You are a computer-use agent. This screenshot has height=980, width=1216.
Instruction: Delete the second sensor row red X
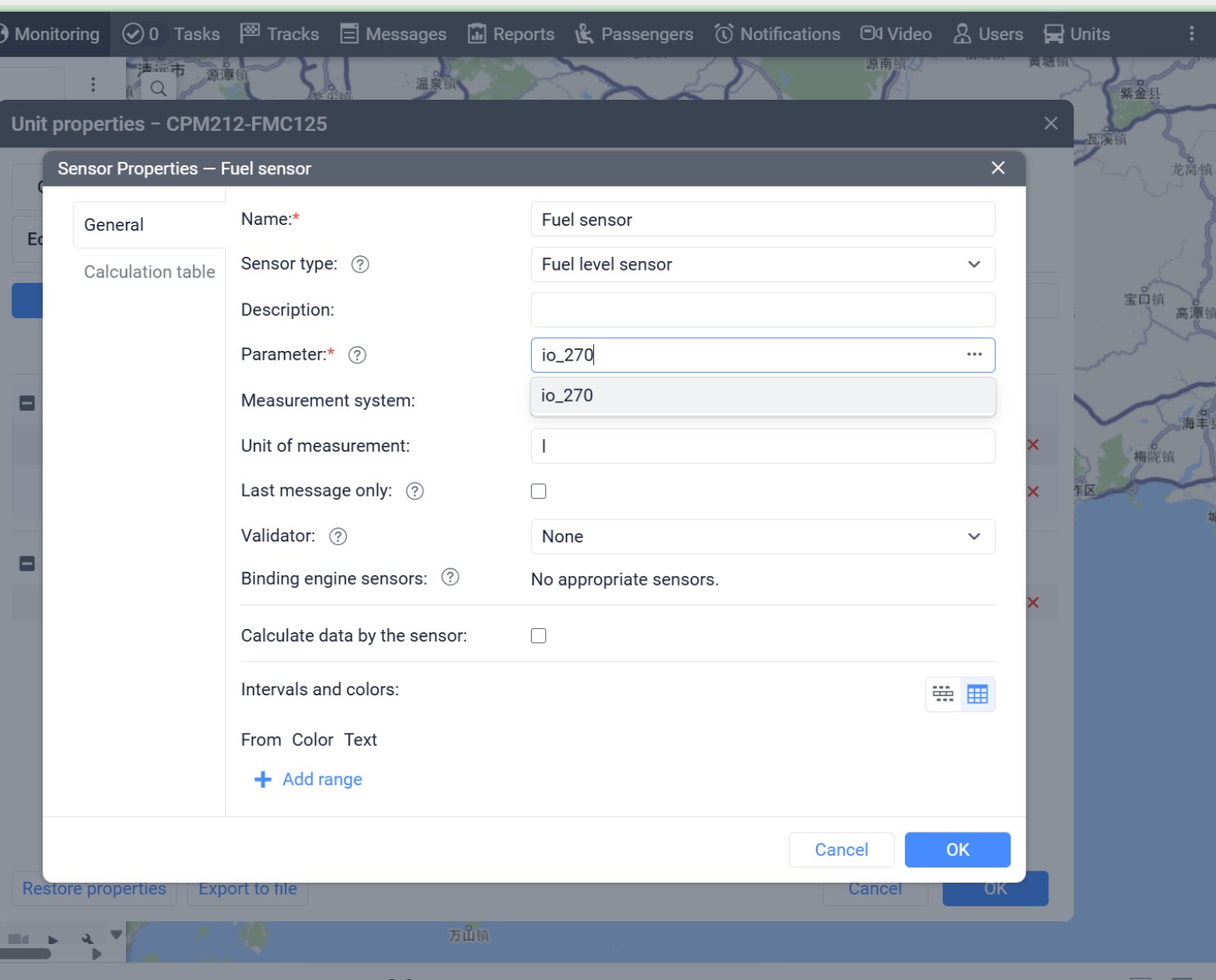click(x=1034, y=492)
